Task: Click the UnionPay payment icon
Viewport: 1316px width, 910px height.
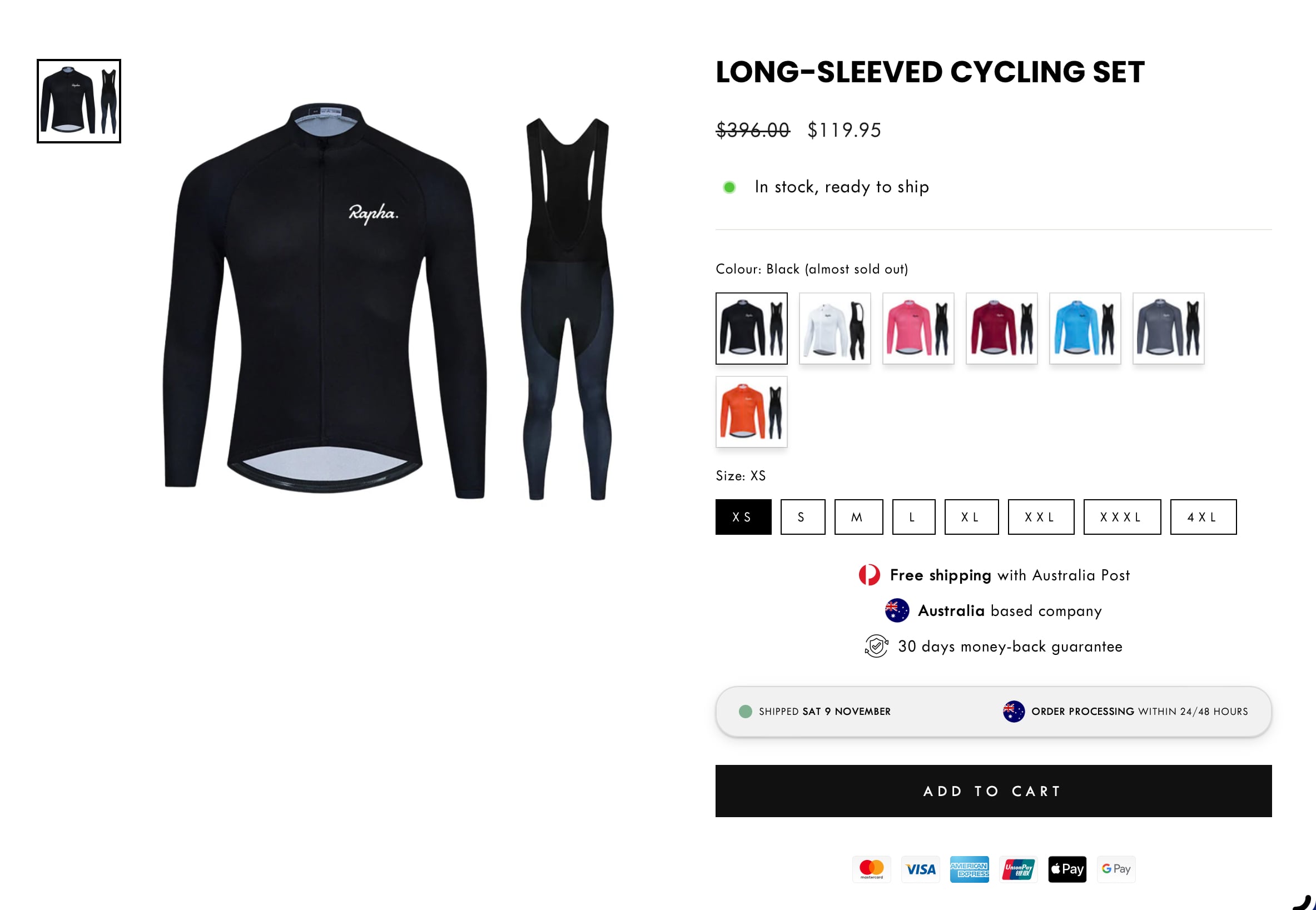Action: (x=1019, y=869)
